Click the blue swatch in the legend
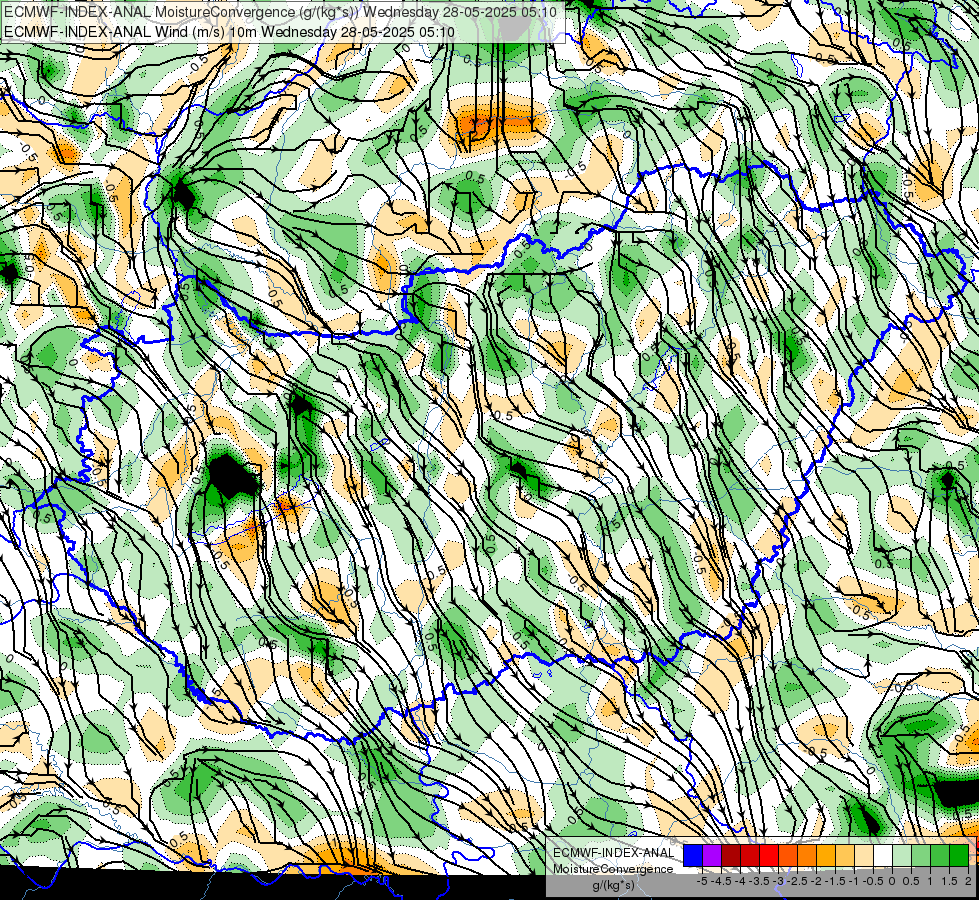The height and width of the screenshot is (900, 979). click(x=693, y=855)
